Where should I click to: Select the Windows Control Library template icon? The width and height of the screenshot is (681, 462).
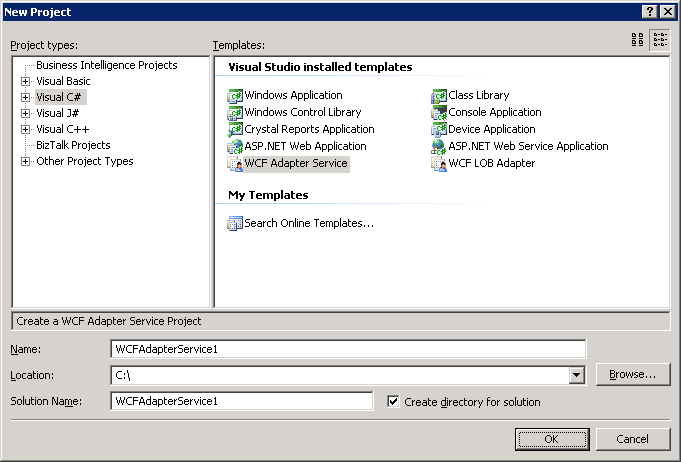pyautogui.click(x=235, y=112)
